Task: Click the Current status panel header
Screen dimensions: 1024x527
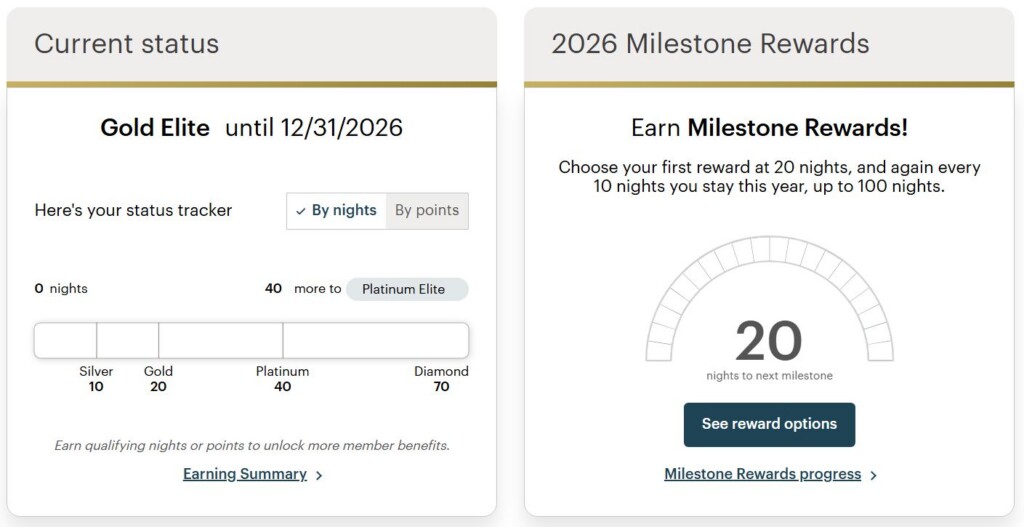Action: pyautogui.click(x=127, y=44)
